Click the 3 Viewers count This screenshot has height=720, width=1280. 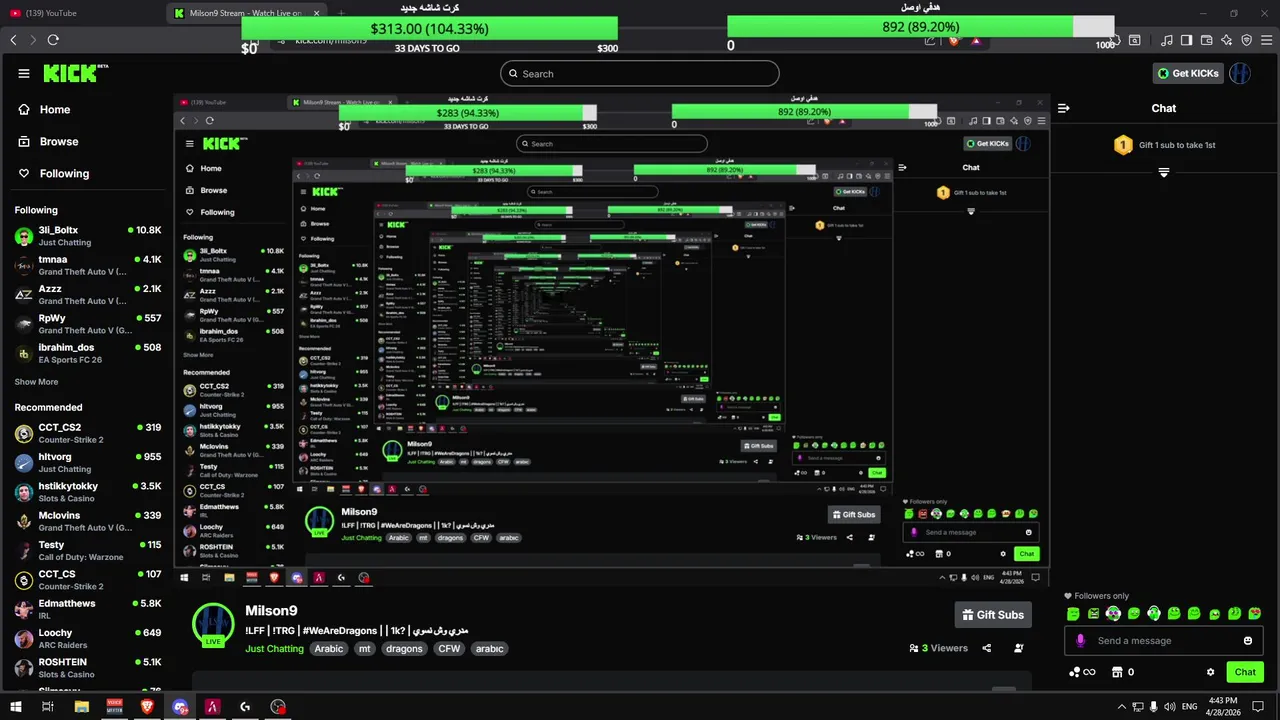(938, 648)
